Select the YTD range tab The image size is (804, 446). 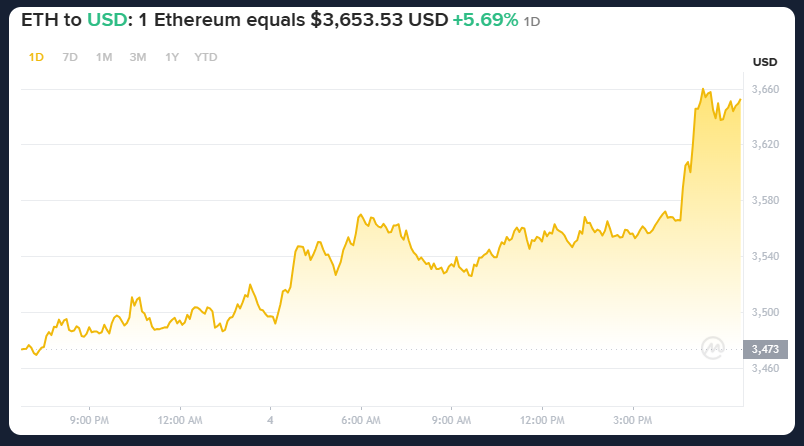[206, 57]
